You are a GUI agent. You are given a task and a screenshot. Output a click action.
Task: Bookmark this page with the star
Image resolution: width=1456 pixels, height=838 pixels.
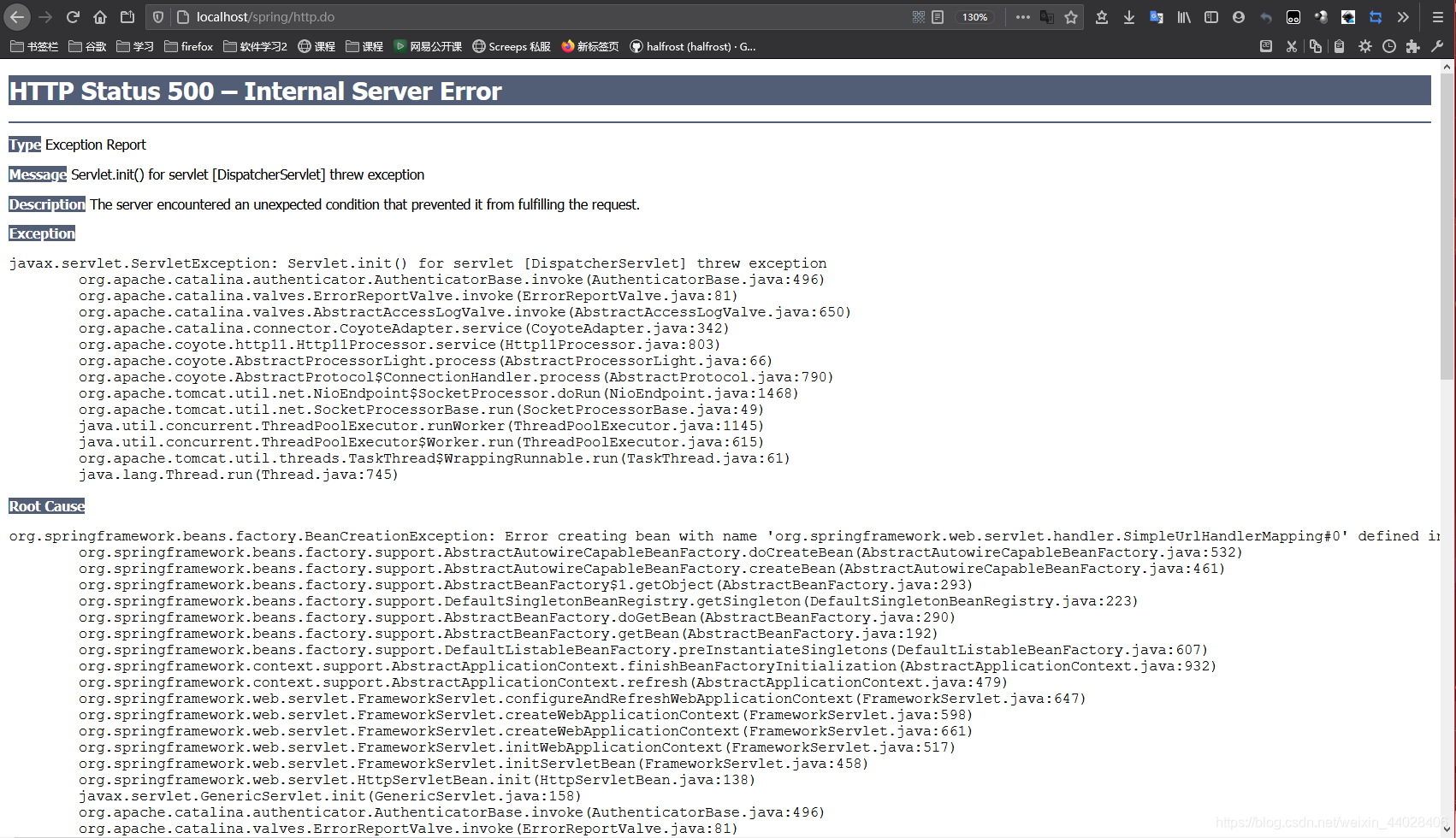pyautogui.click(x=1071, y=17)
